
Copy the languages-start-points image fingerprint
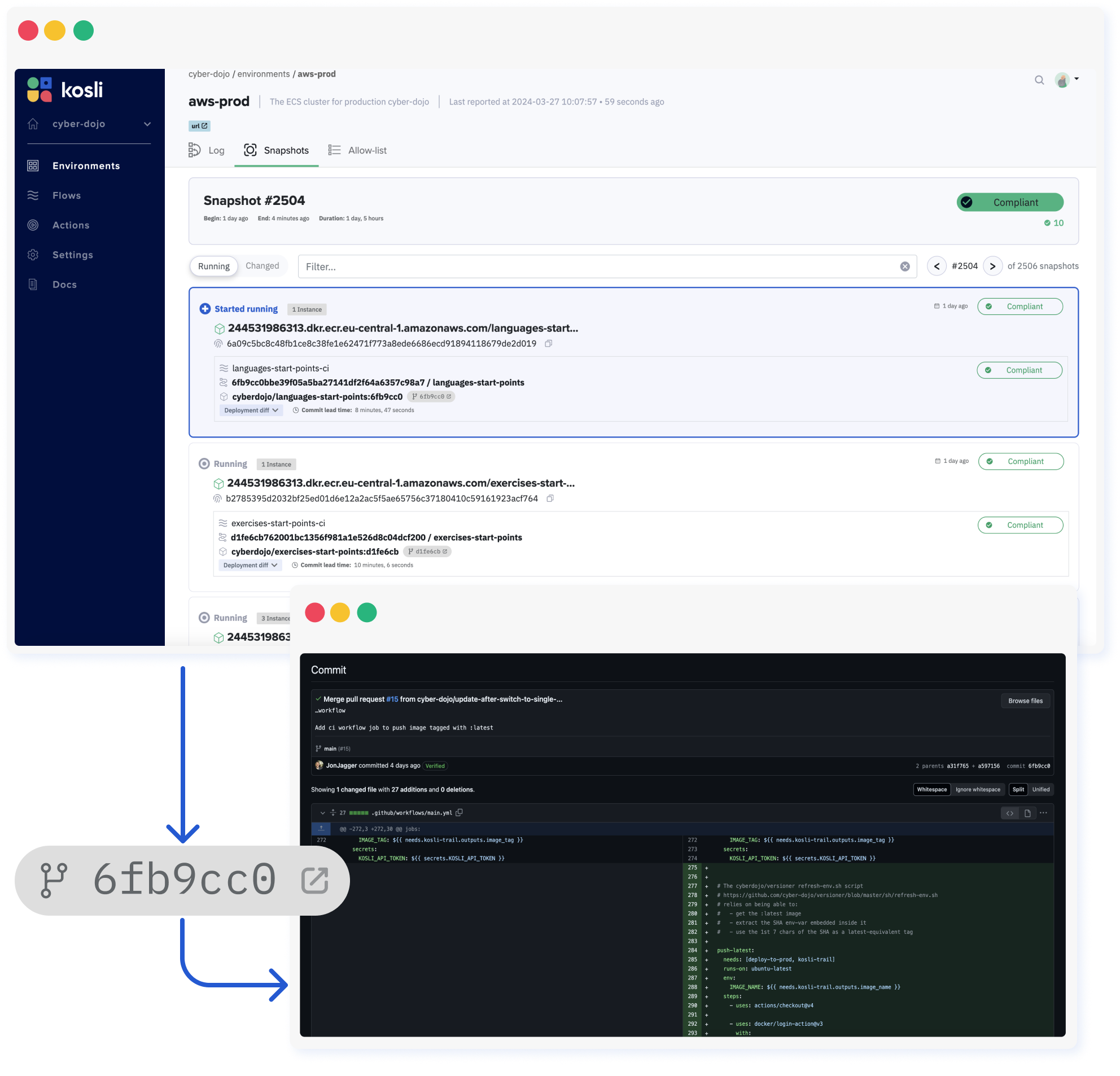(549, 343)
